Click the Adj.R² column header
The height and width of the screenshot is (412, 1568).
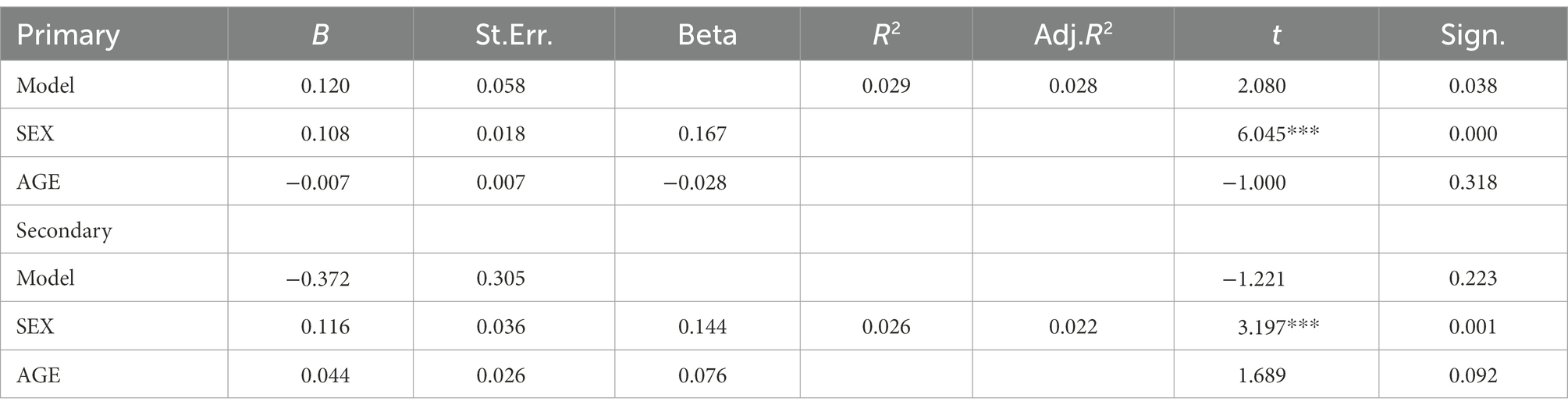pos(1073,35)
